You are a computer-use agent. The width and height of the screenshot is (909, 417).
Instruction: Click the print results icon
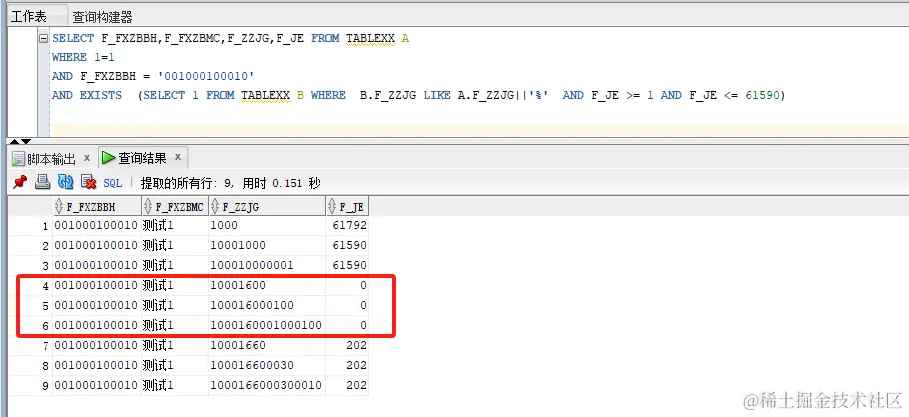coord(42,183)
